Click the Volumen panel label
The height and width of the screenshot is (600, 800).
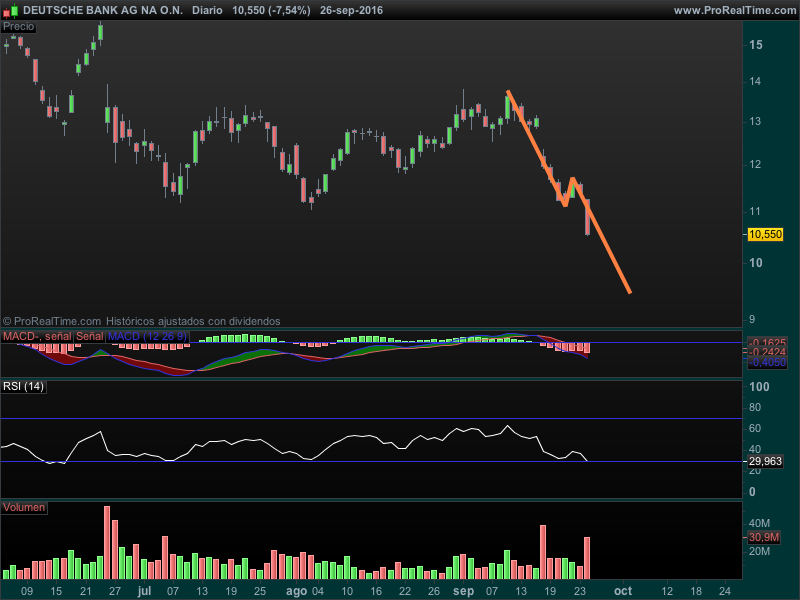click(24, 507)
